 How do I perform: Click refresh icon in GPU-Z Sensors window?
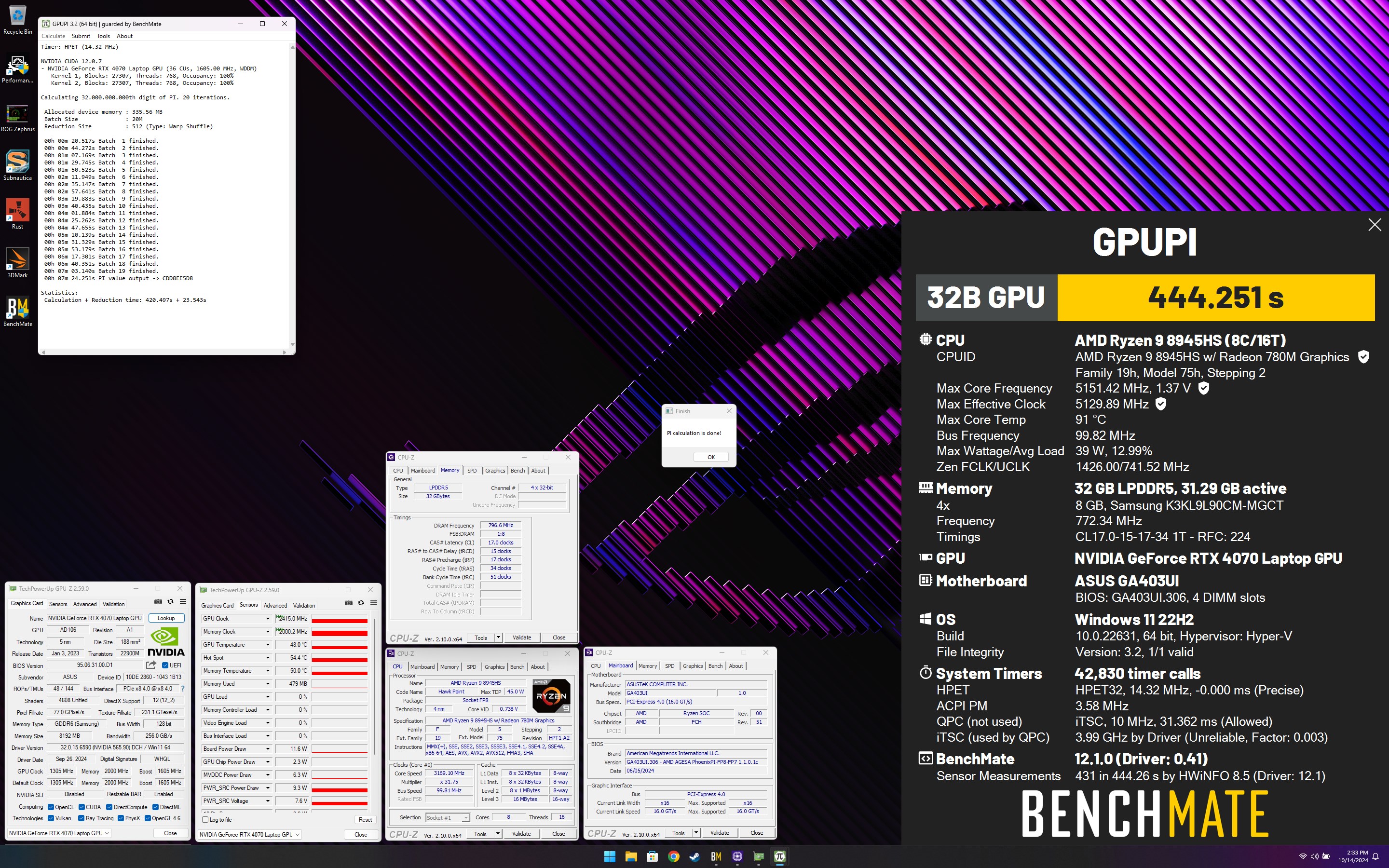click(x=361, y=603)
